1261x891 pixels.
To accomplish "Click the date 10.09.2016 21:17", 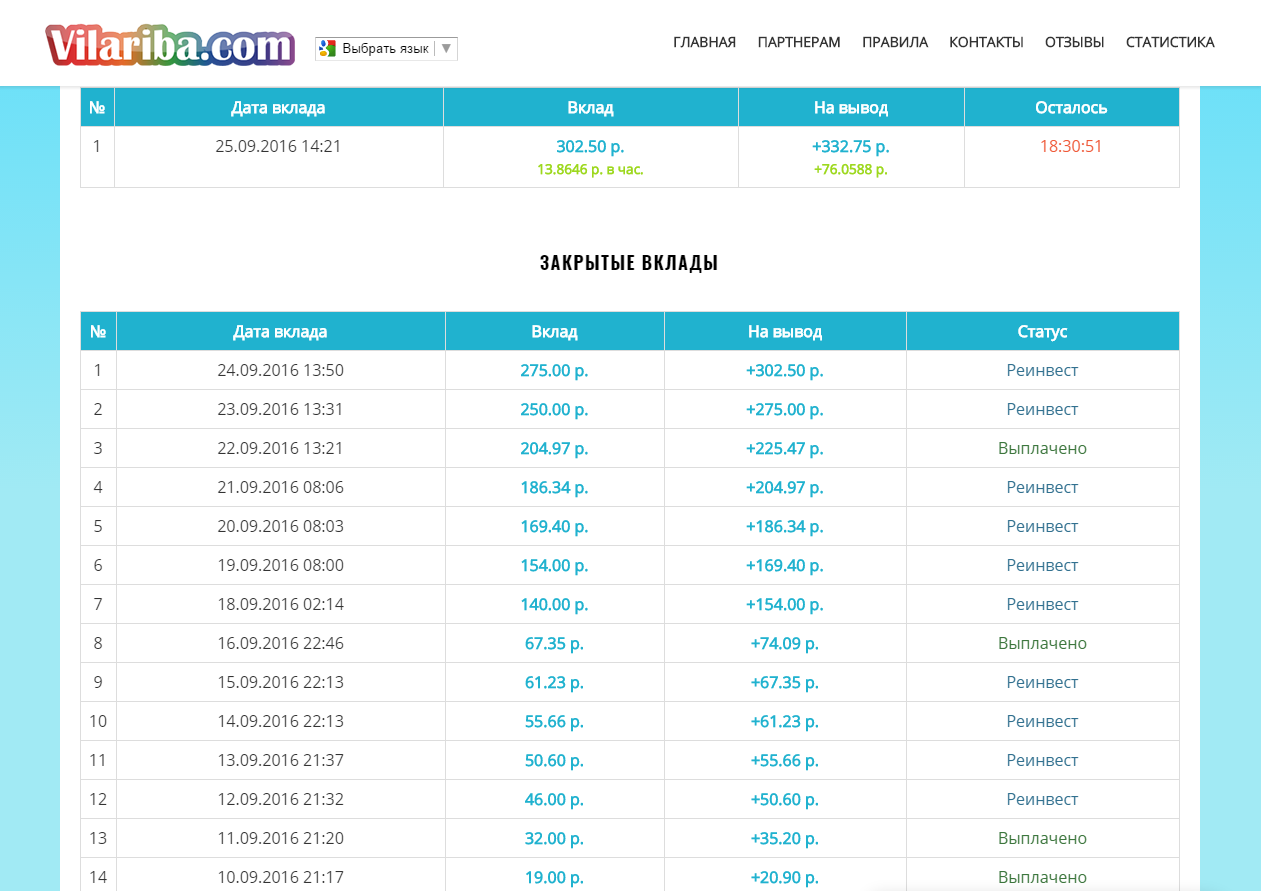I will pyautogui.click(x=280, y=877).
